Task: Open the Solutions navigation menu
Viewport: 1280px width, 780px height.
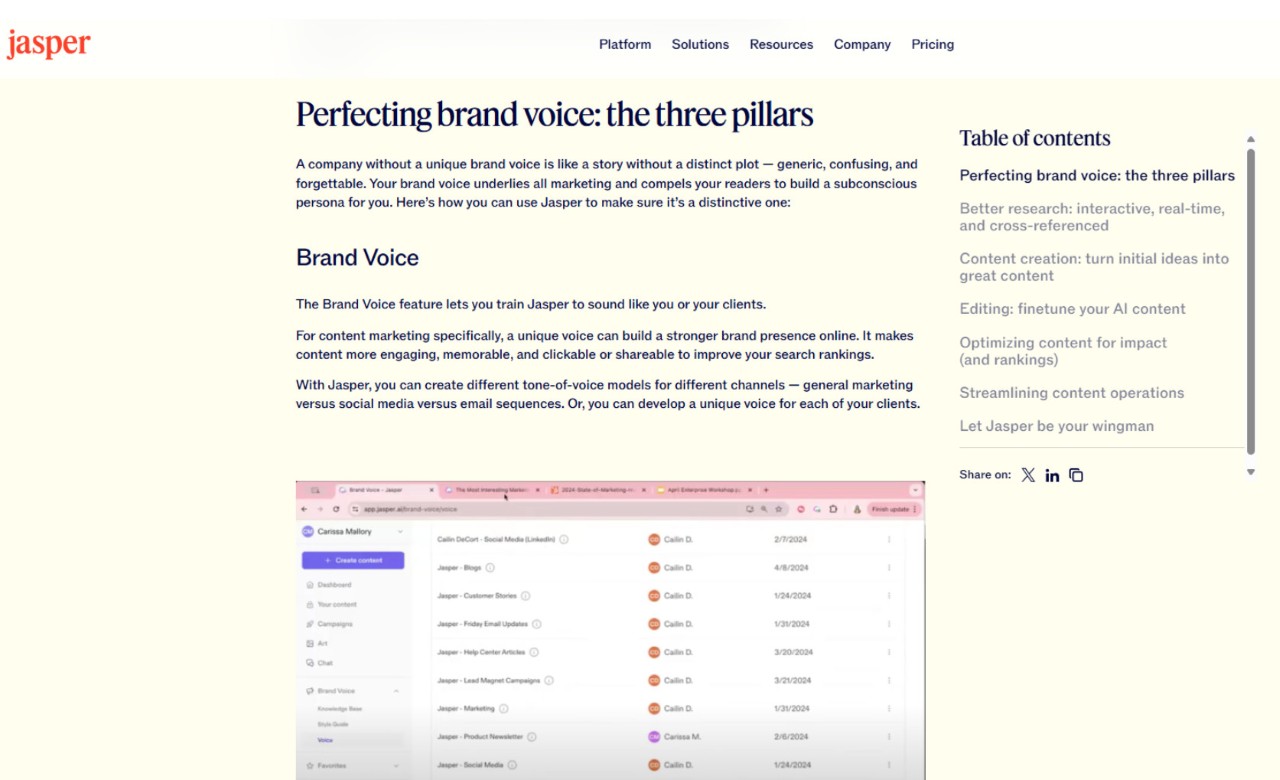Action: (x=700, y=44)
